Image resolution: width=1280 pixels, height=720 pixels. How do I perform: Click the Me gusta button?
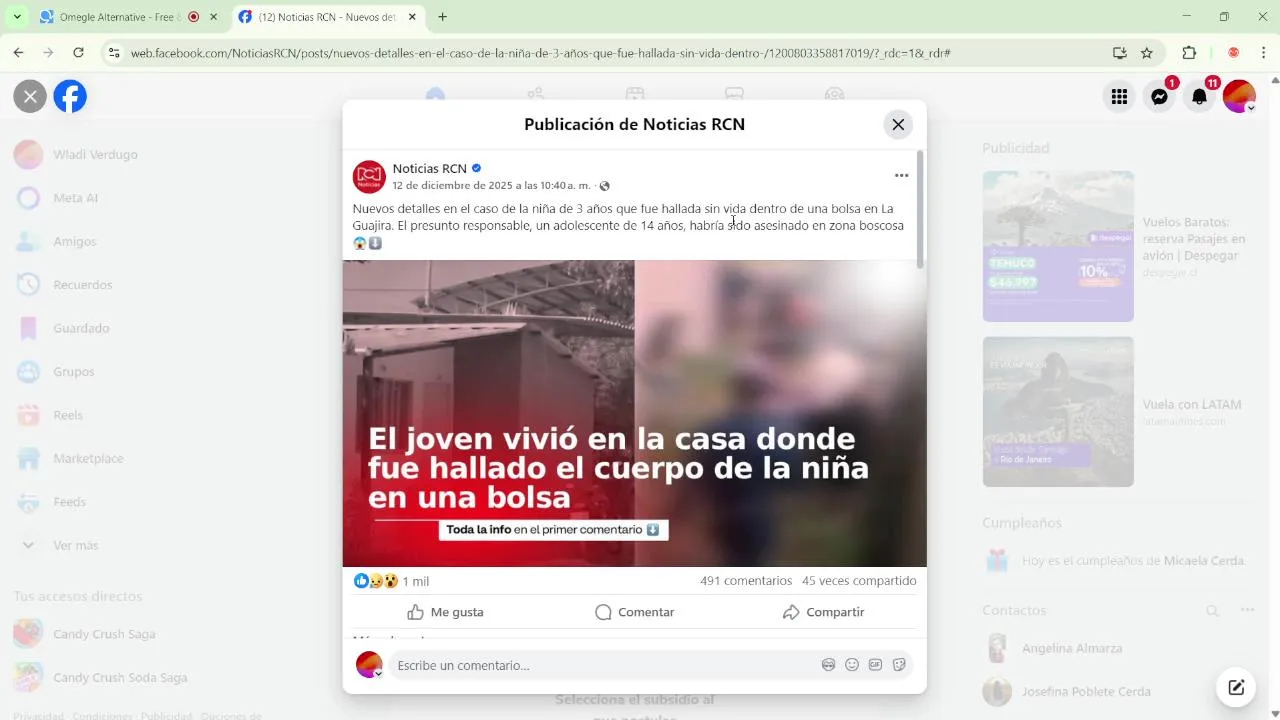coord(445,612)
